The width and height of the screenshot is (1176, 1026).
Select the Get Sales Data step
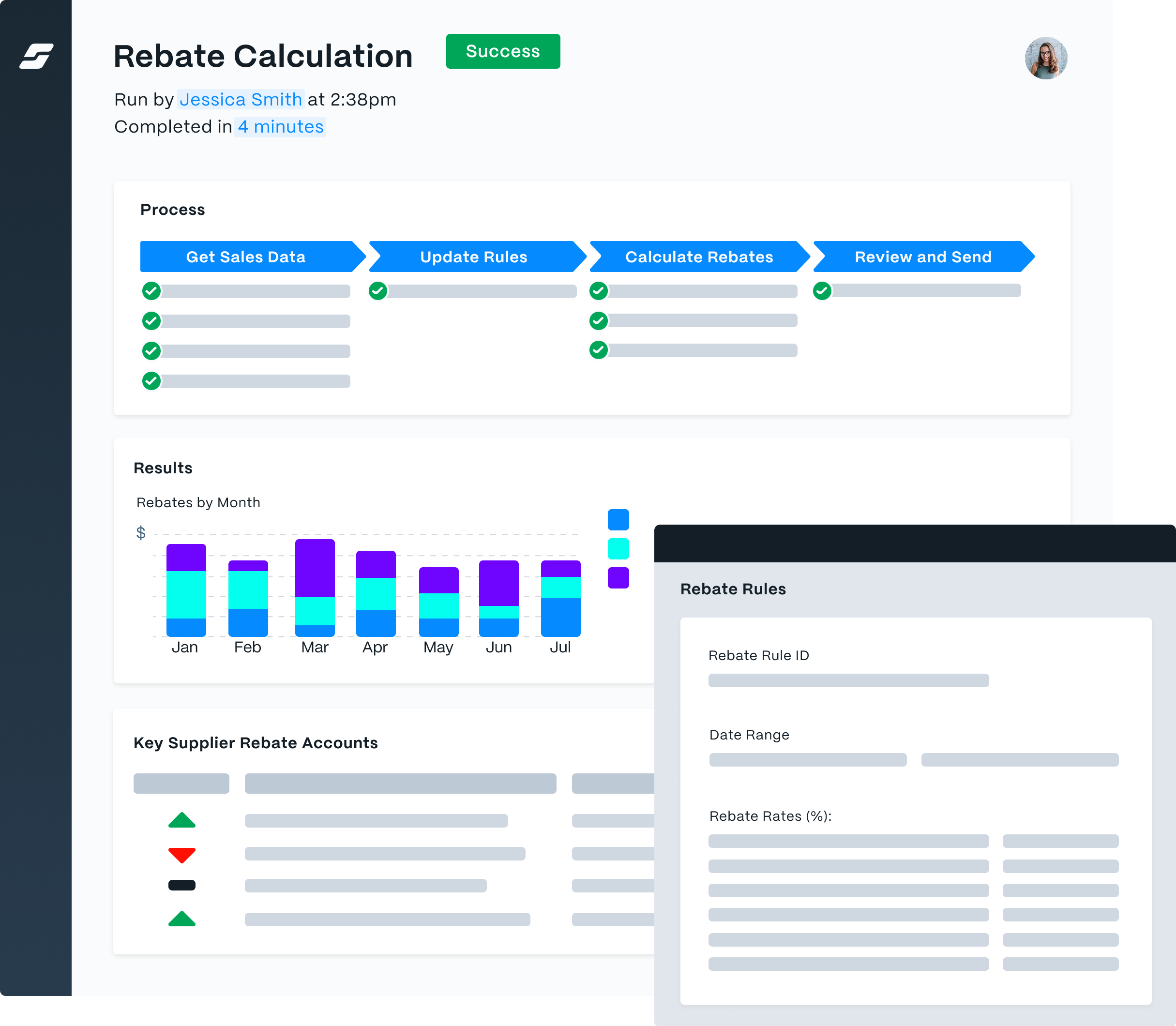(246, 256)
